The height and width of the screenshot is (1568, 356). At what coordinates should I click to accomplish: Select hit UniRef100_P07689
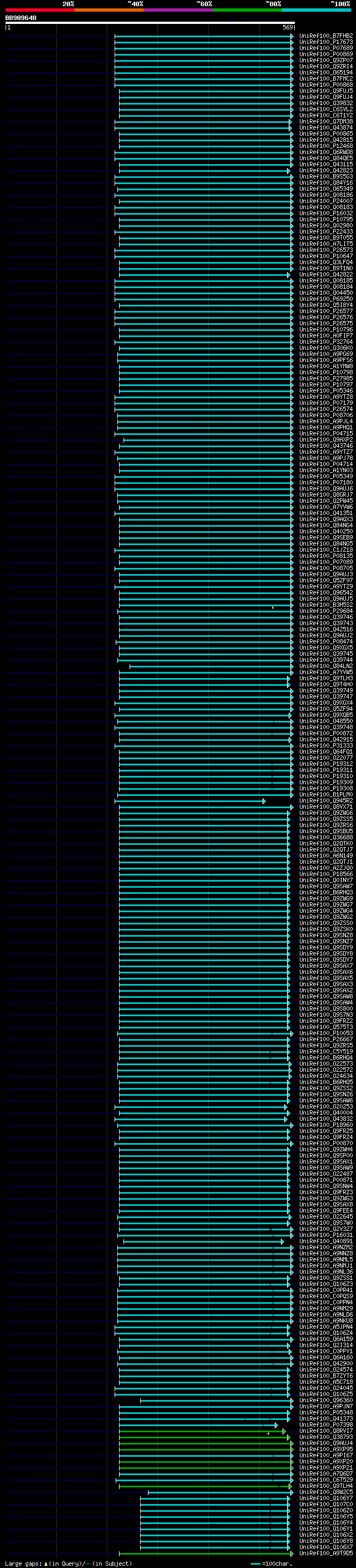coord(326,48)
